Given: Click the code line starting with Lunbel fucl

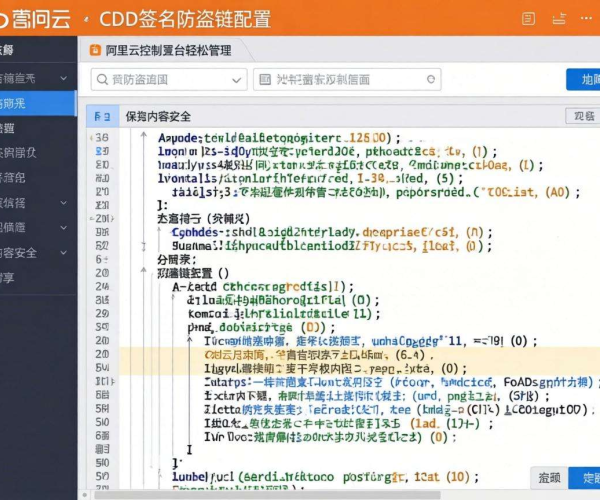Looking at the screenshot, I should [325, 477].
